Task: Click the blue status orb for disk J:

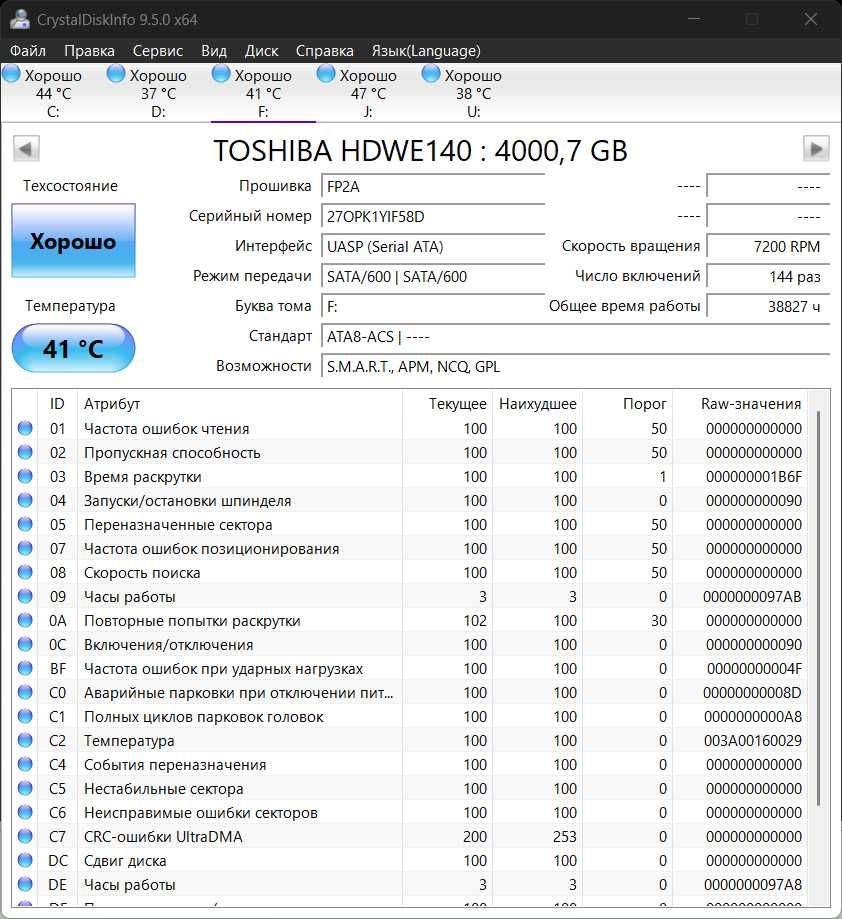Action: click(x=326, y=74)
